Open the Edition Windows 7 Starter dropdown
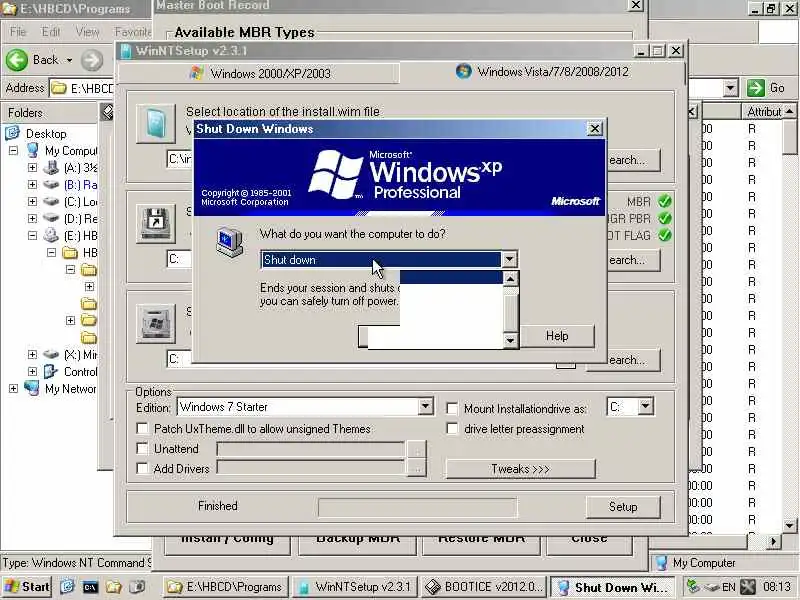The height and width of the screenshot is (600, 800). pos(426,407)
